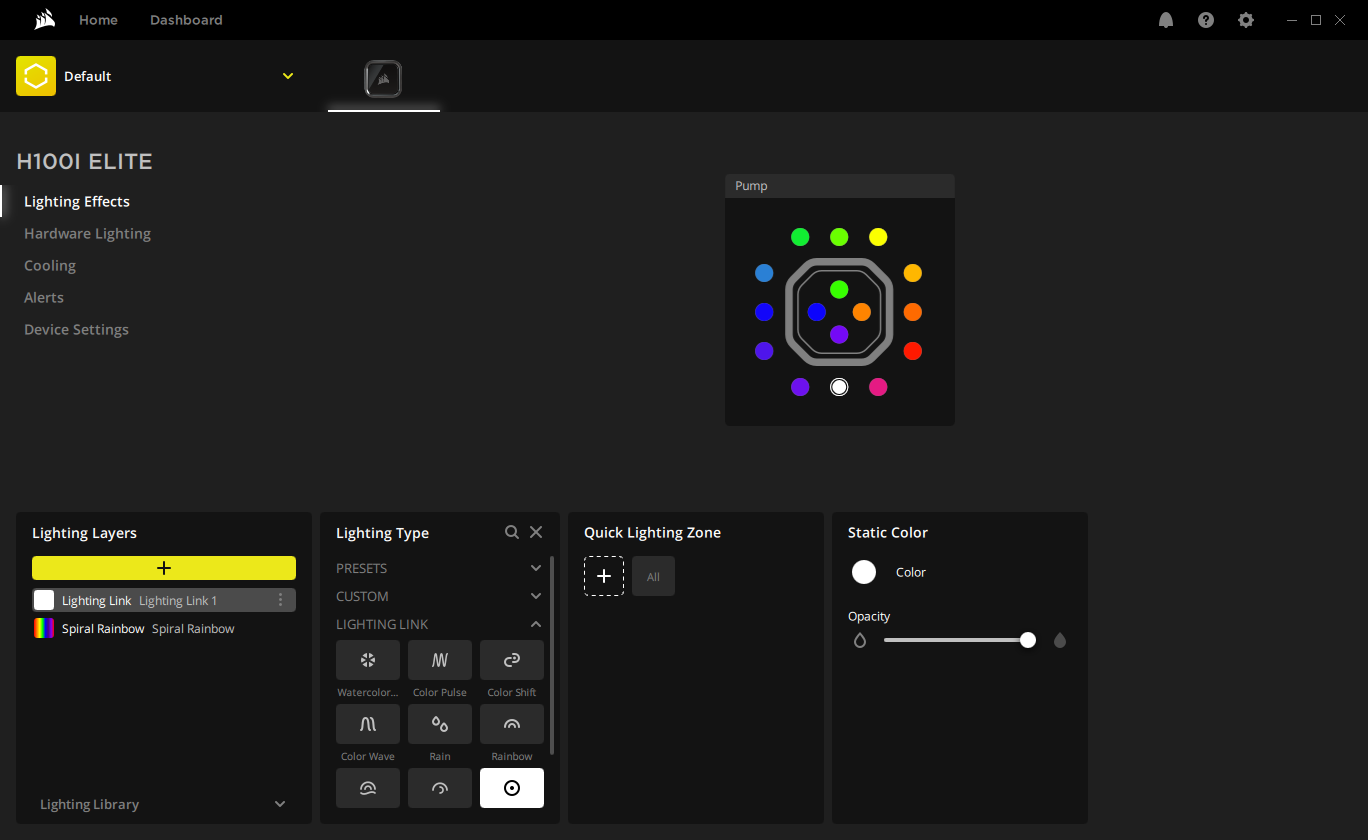Add a new quick lighting zone

pyautogui.click(x=604, y=576)
